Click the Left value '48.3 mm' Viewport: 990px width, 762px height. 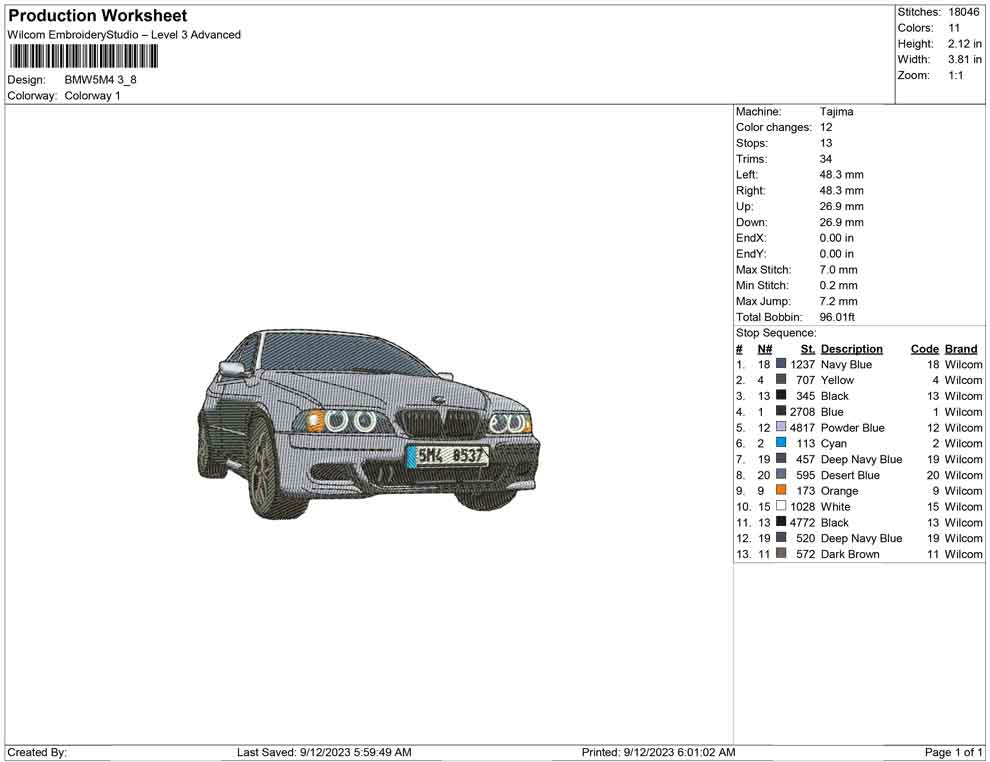842,175
